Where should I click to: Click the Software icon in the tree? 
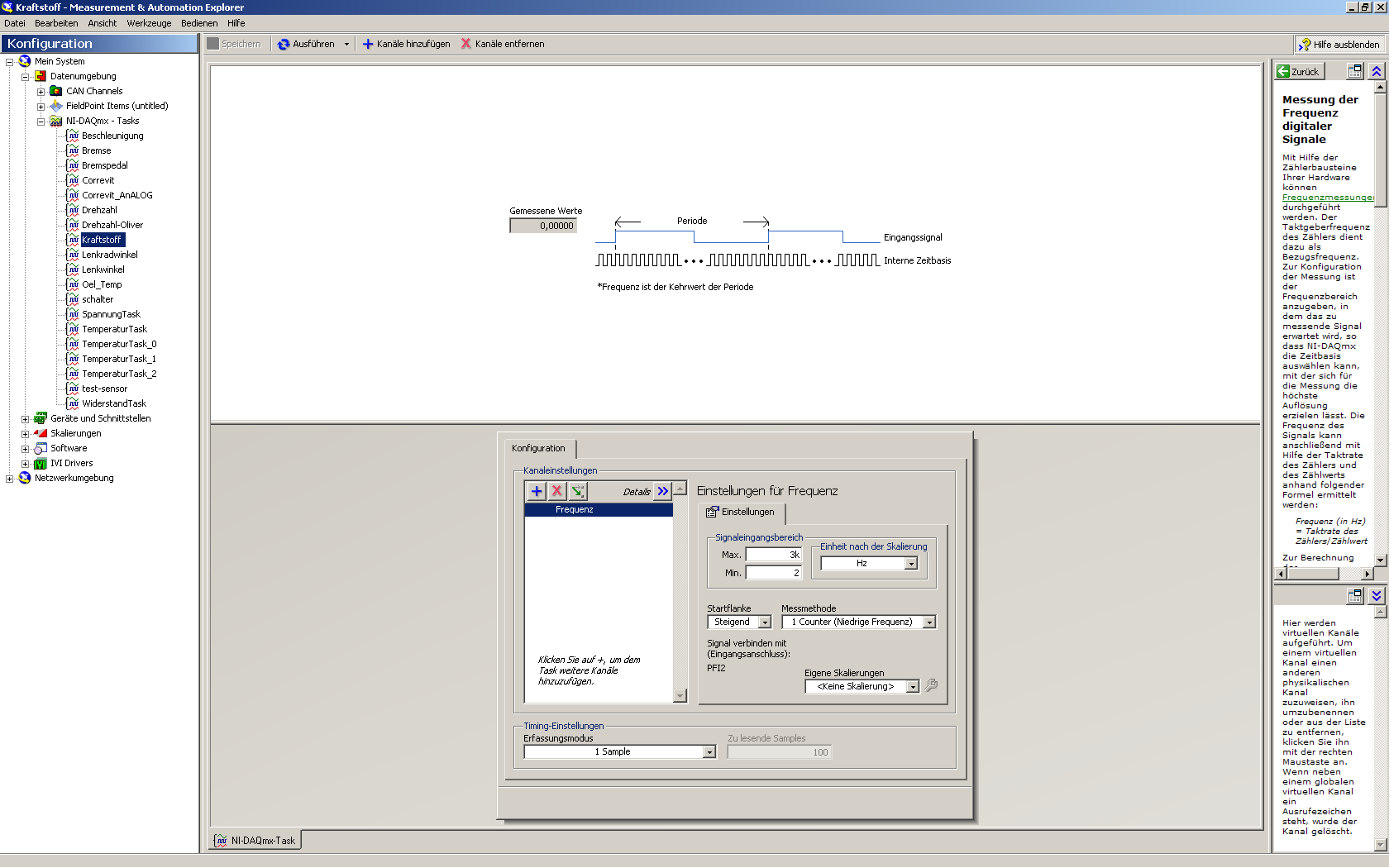point(41,448)
